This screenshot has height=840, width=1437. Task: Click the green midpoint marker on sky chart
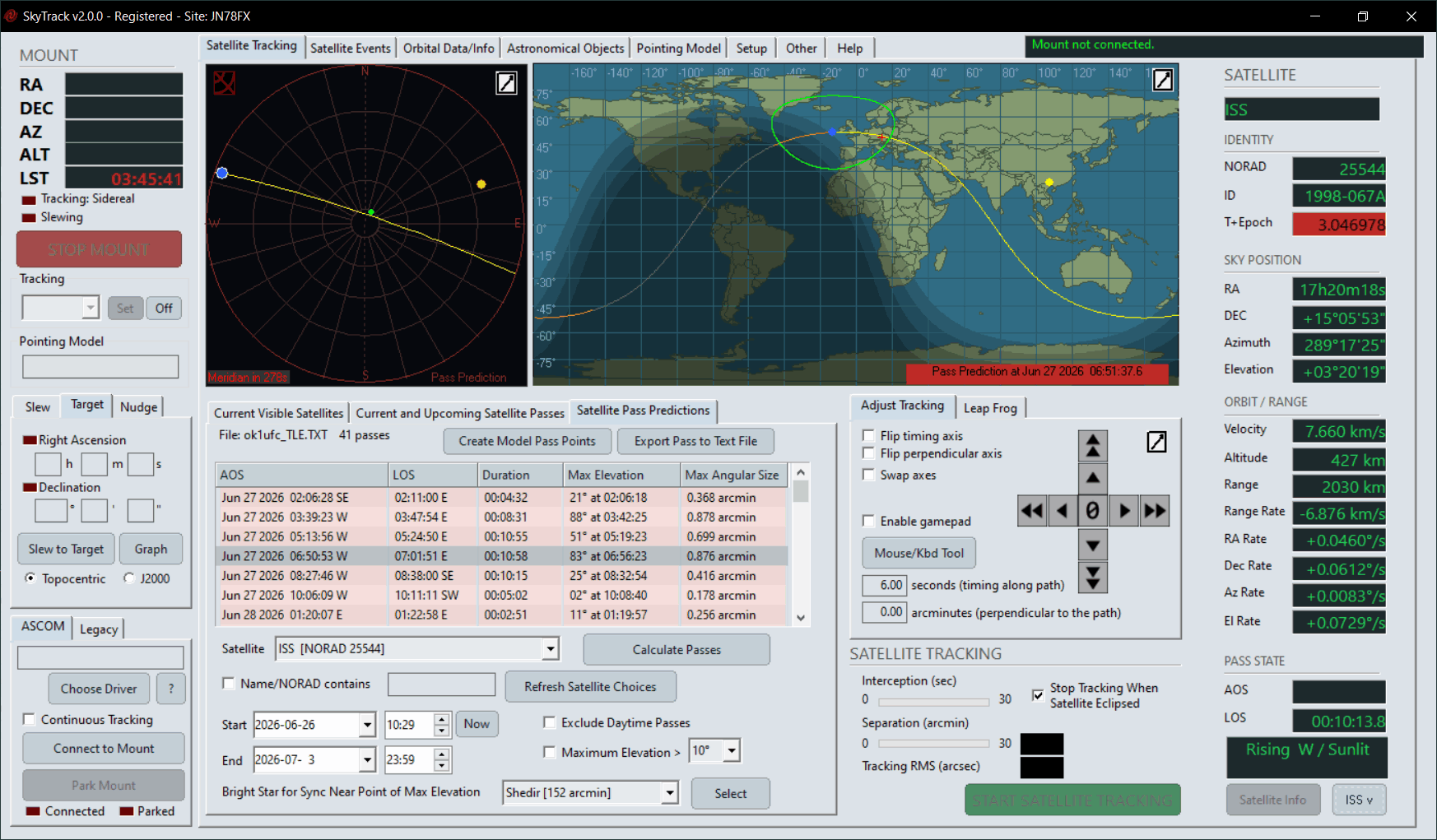tap(371, 213)
